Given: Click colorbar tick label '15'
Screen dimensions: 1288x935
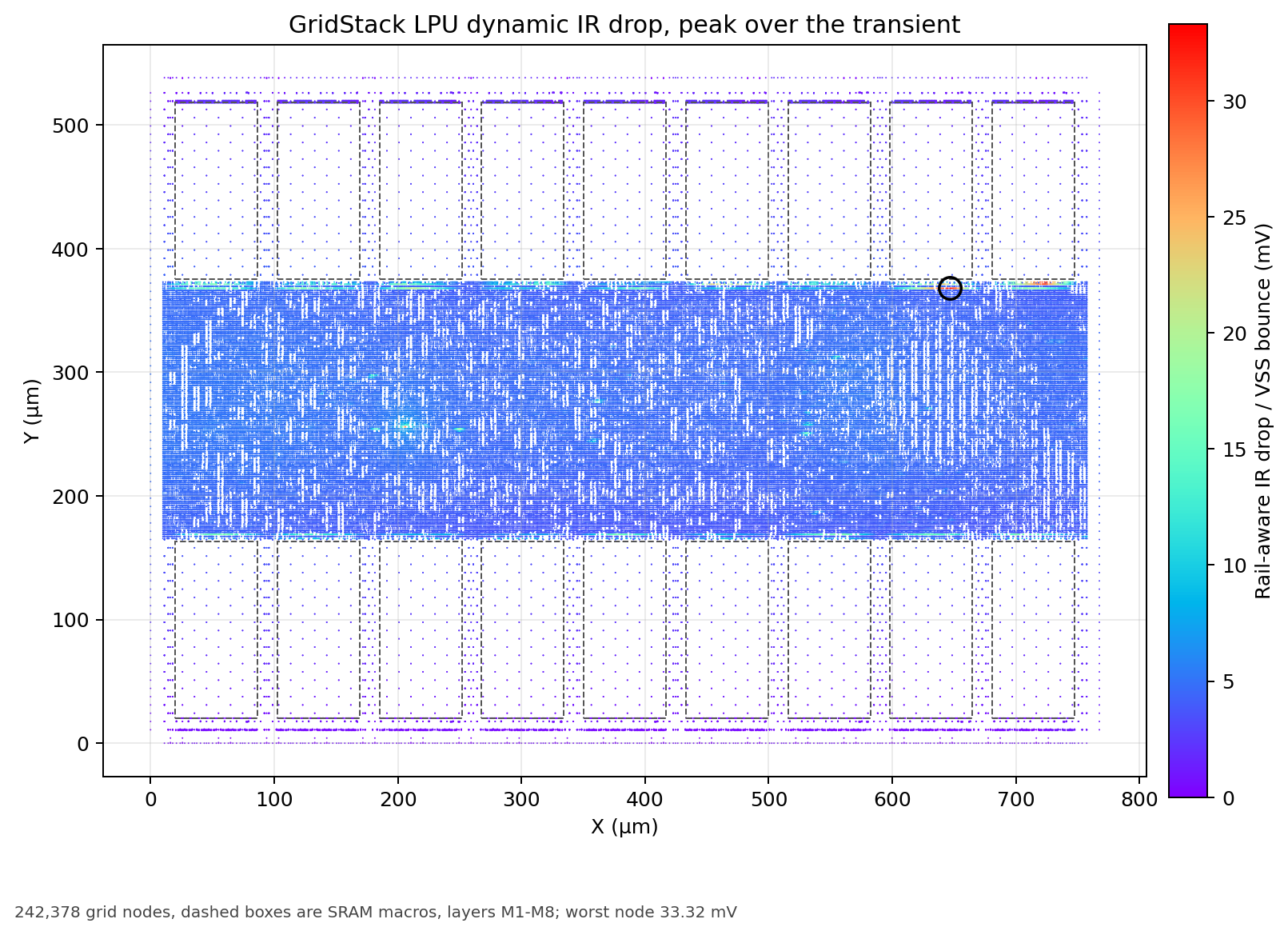Looking at the screenshot, I should (1235, 450).
